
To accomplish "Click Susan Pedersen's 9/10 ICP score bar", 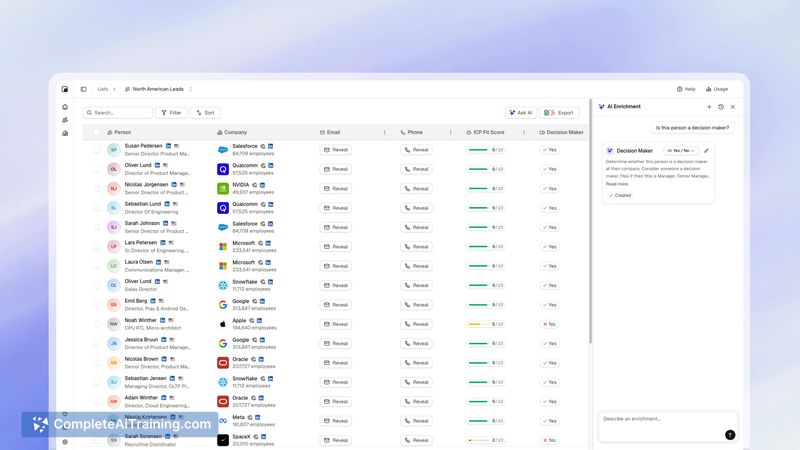I will tap(485, 150).
